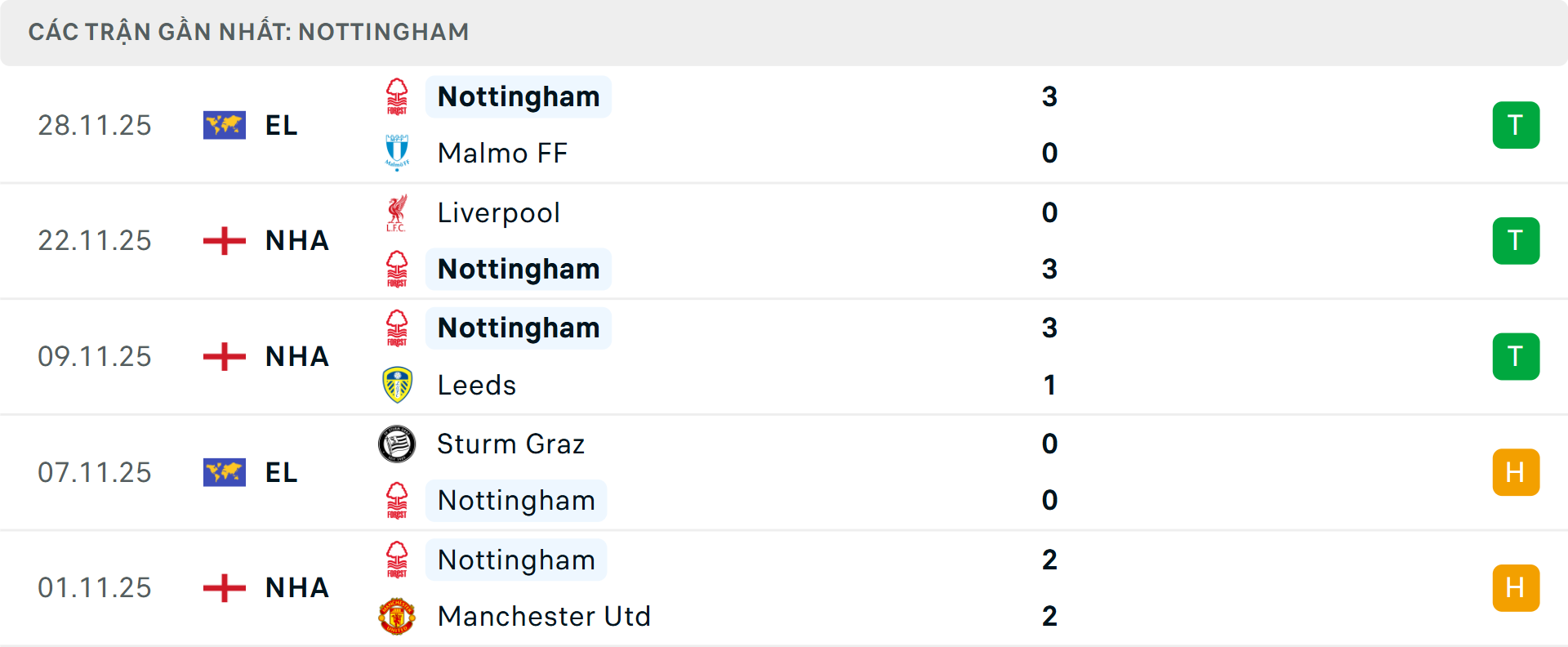This screenshot has height=647, width=1568.
Task: Select Nottingham name in the Leeds match
Action: point(519,328)
